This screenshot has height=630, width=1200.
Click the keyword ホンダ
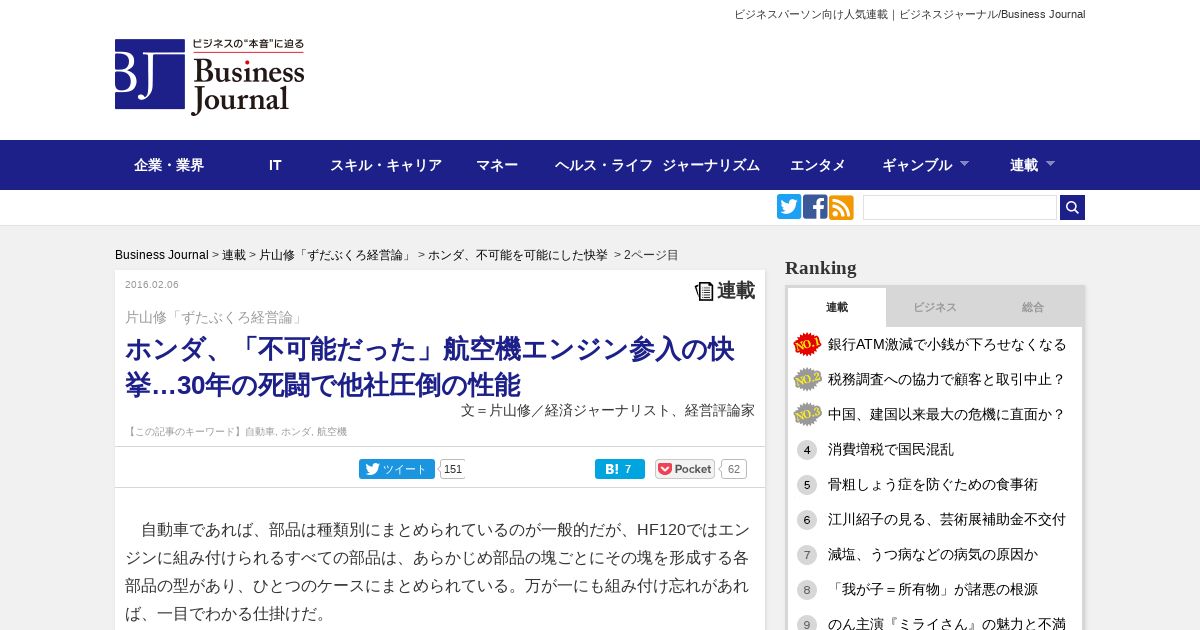point(295,432)
